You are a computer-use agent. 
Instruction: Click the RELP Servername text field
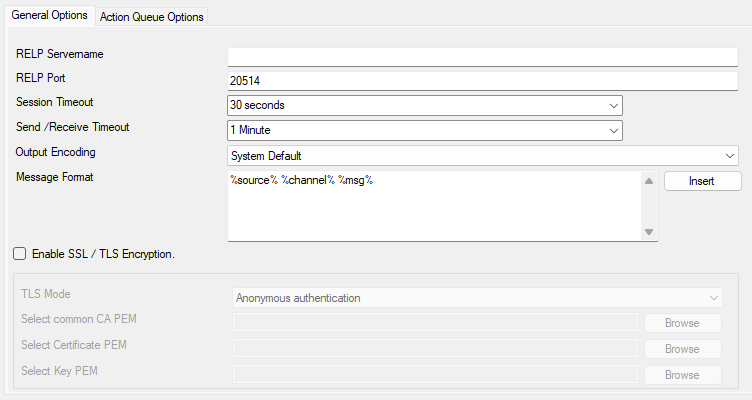482,56
